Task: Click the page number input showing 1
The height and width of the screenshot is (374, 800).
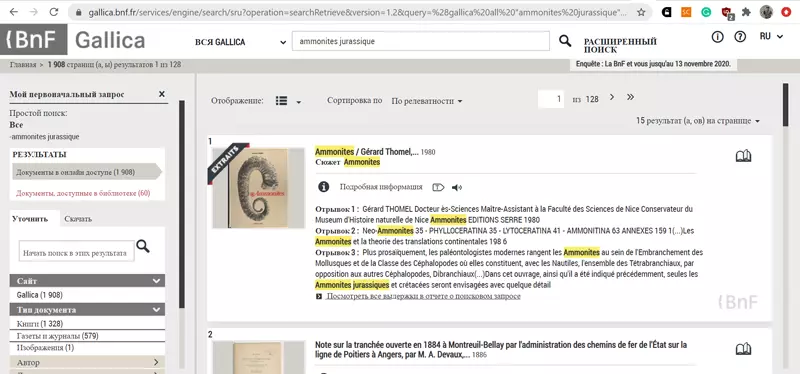Action: (551, 99)
